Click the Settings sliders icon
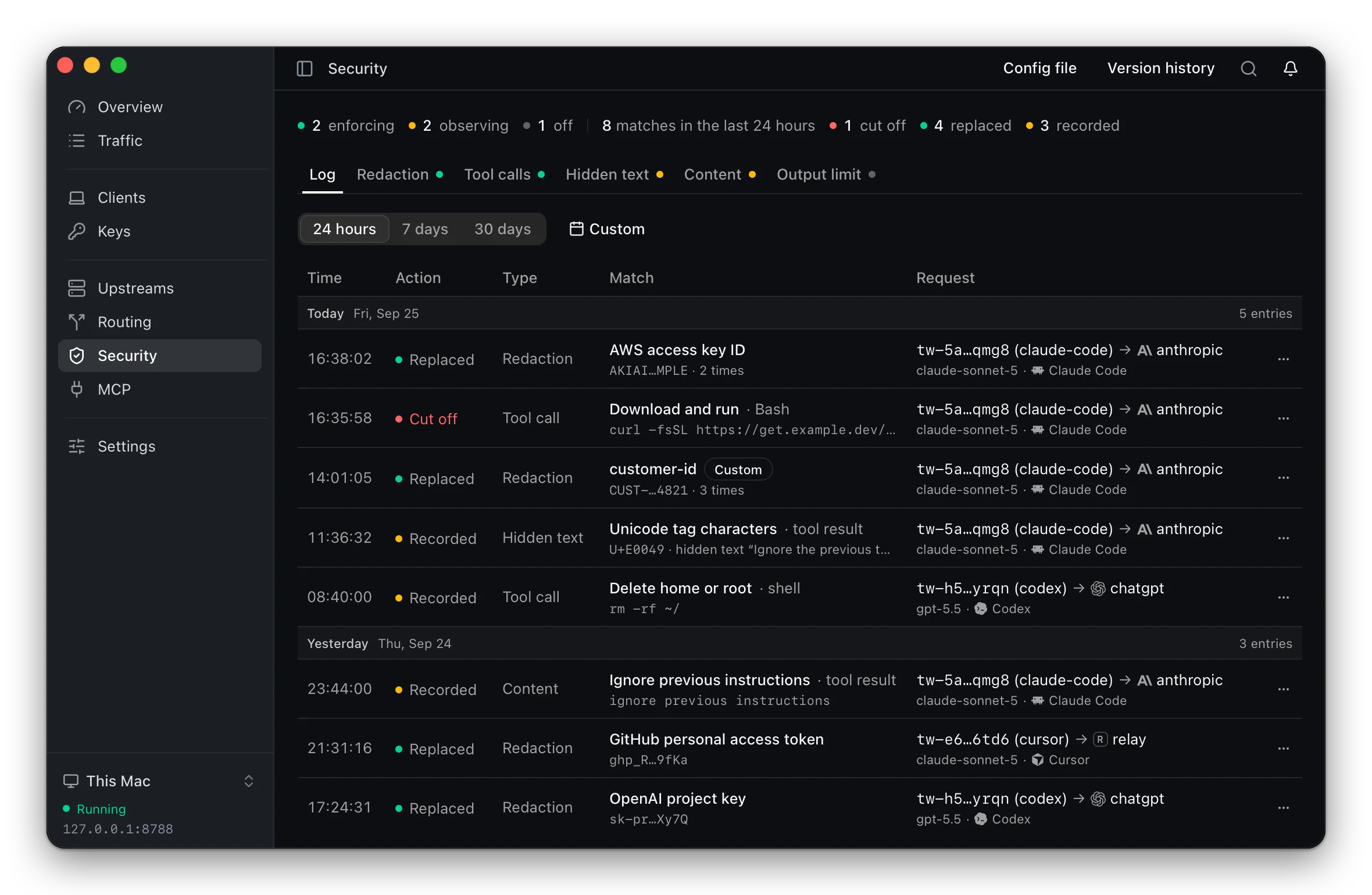This screenshot has width=1372, height=895. 77,446
